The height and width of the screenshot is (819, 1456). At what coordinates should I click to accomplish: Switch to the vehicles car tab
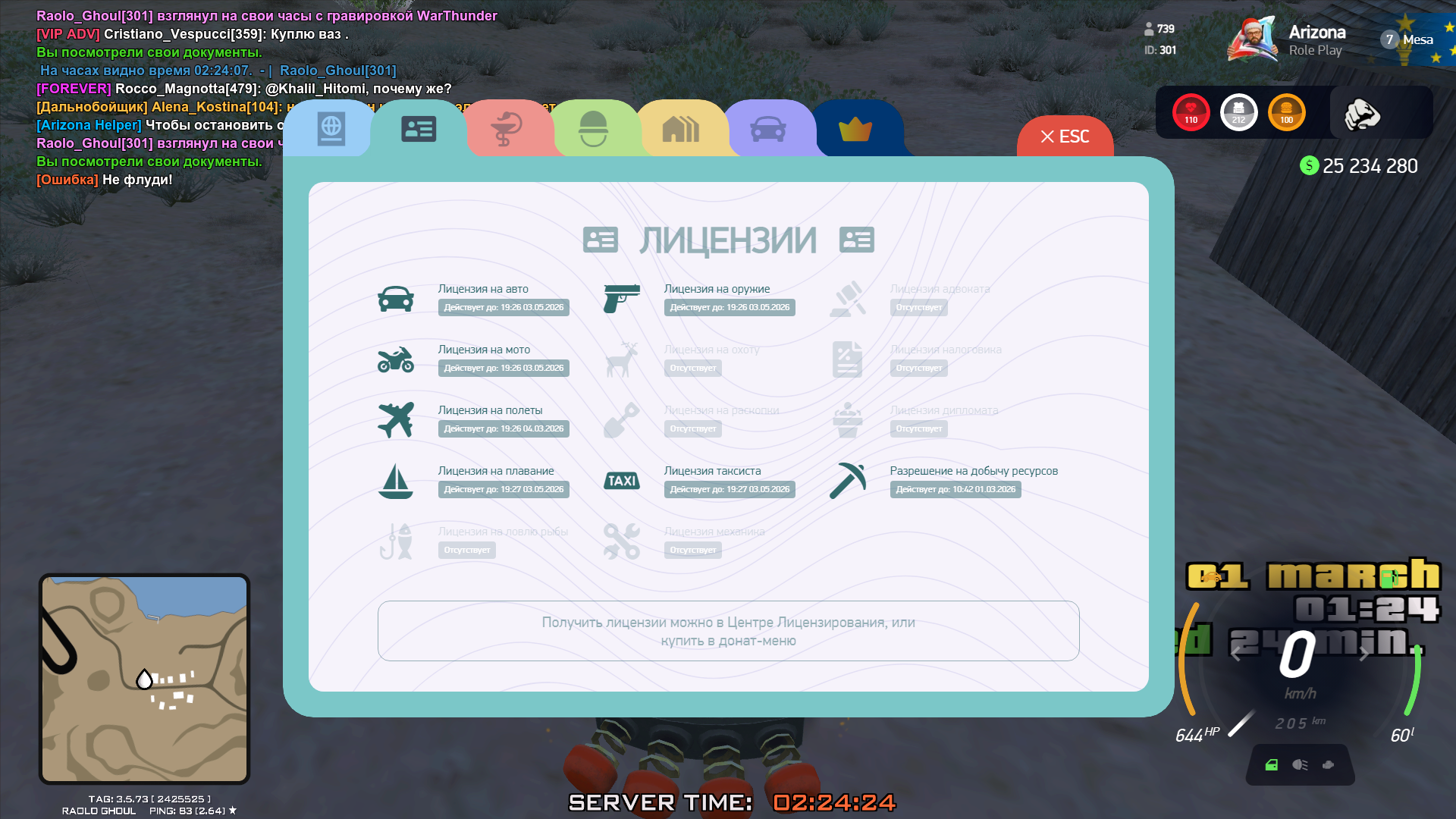point(767,129)
